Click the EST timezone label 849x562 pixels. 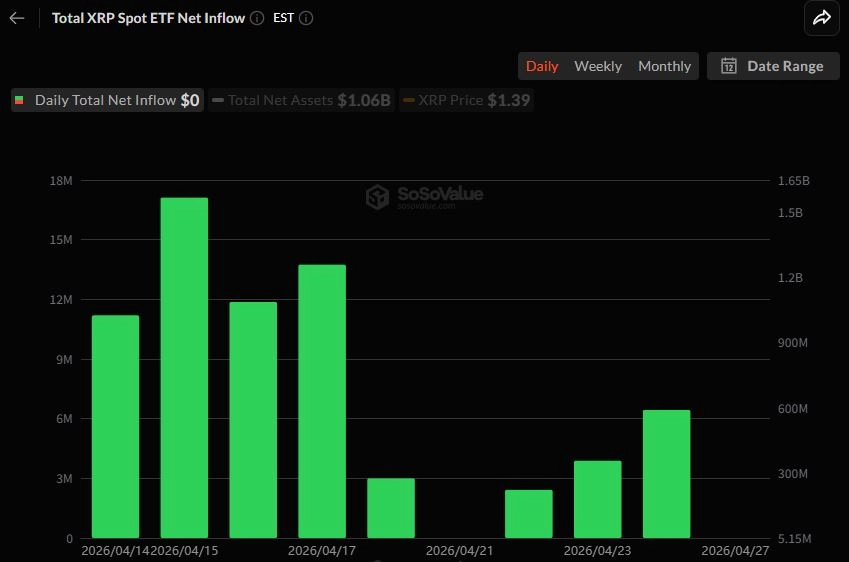[283, 18]
